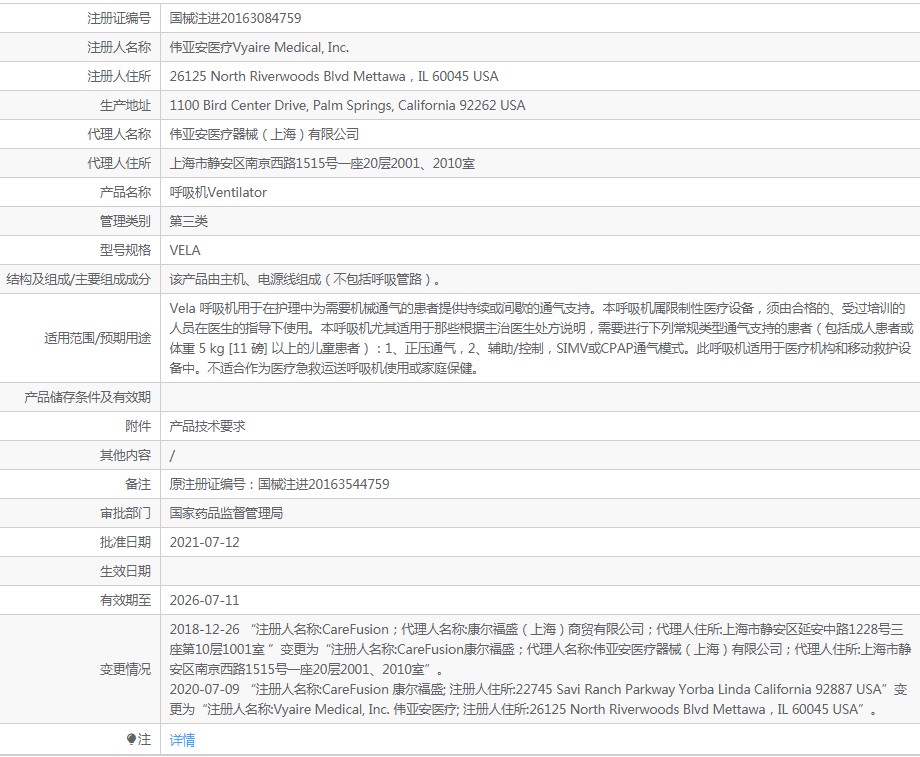Click the 代理人住所 label

click(x=119, y=163)
